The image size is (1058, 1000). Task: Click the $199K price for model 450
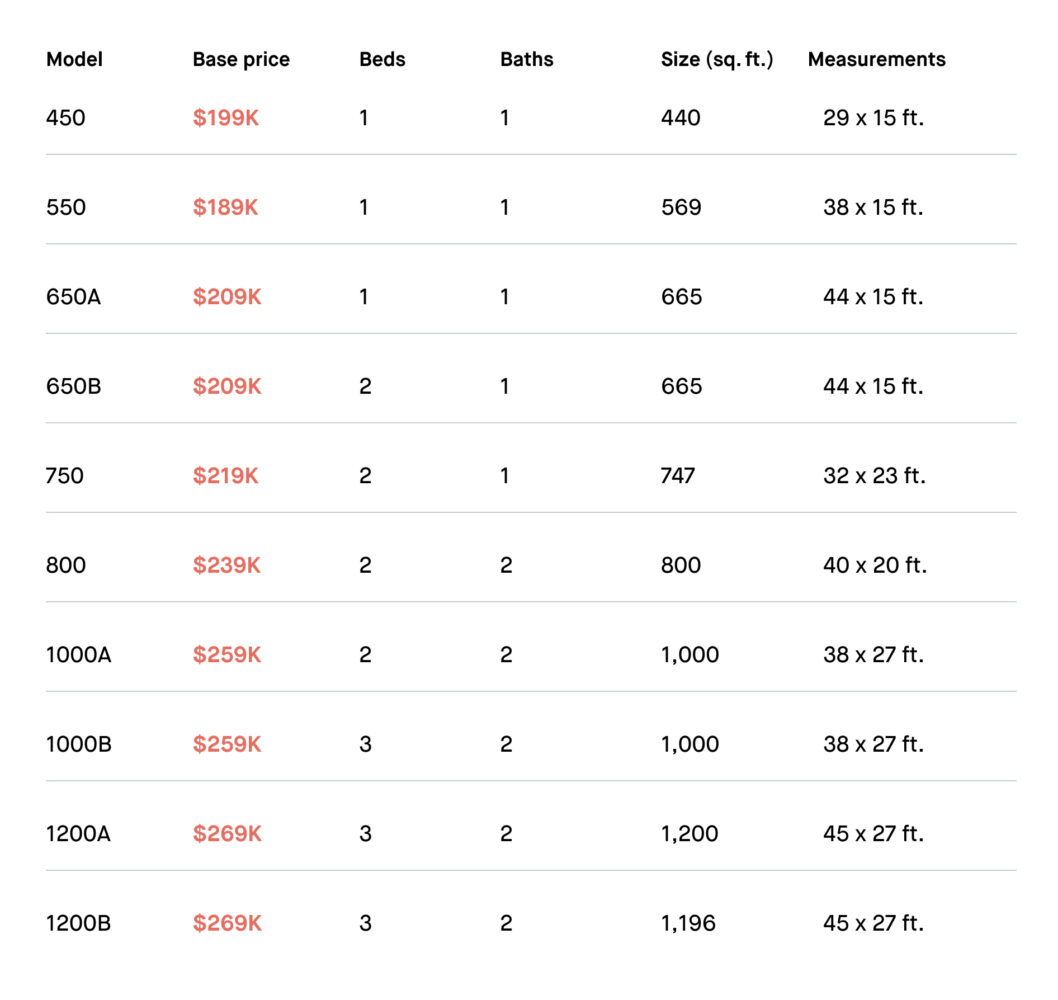tap(225, 117)
